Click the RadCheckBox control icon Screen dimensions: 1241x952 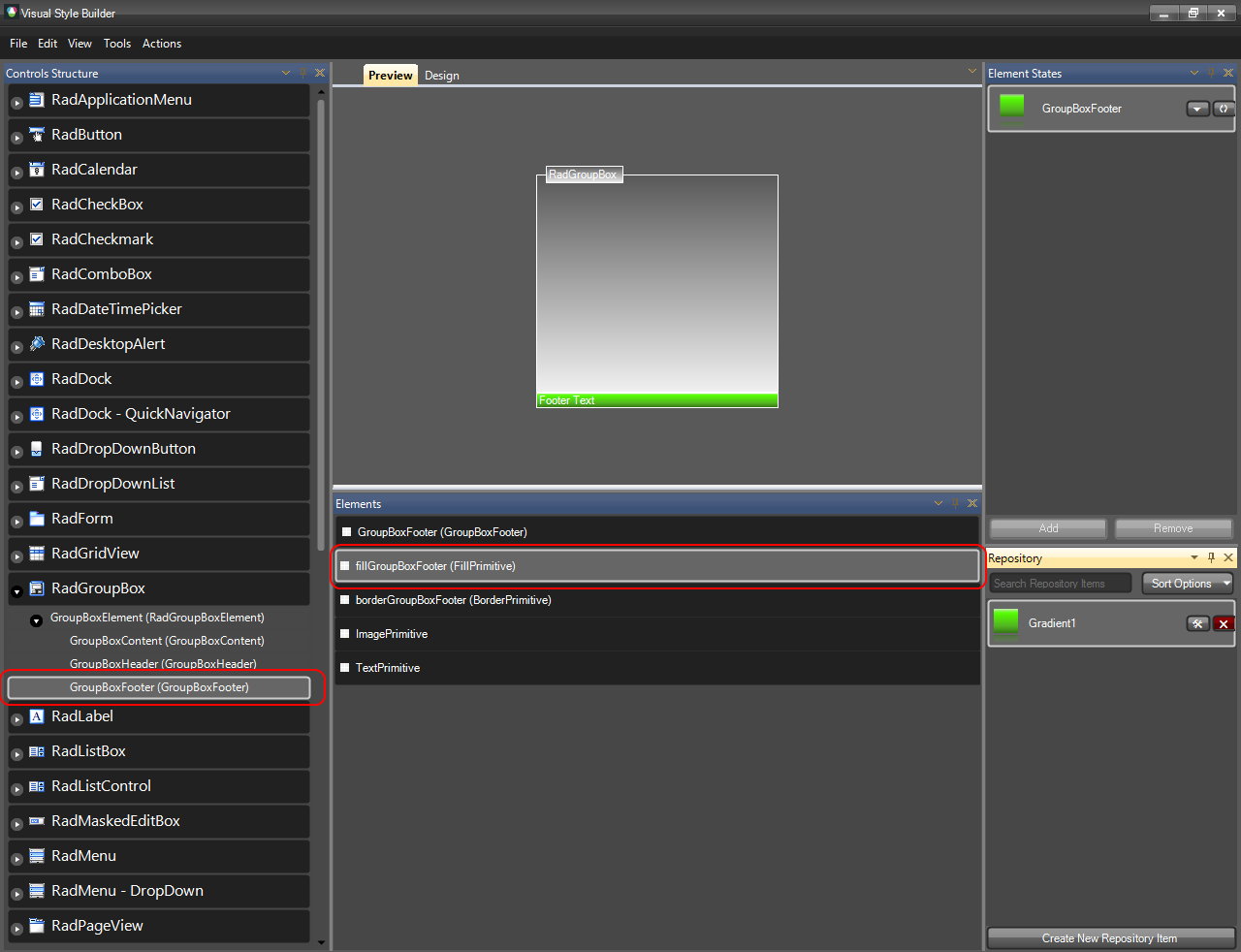(37, 205)
